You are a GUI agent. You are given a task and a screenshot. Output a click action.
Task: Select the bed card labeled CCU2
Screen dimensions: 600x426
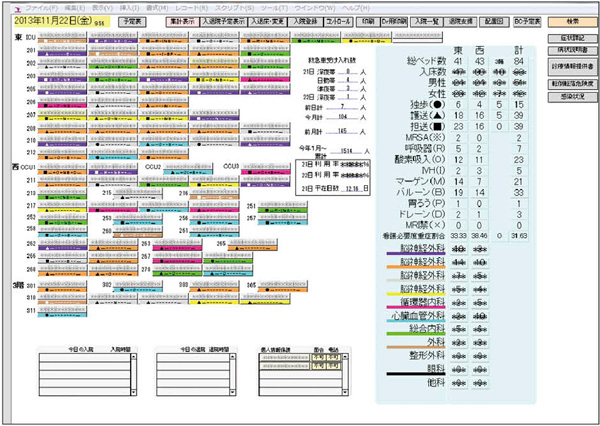point(188,169)
